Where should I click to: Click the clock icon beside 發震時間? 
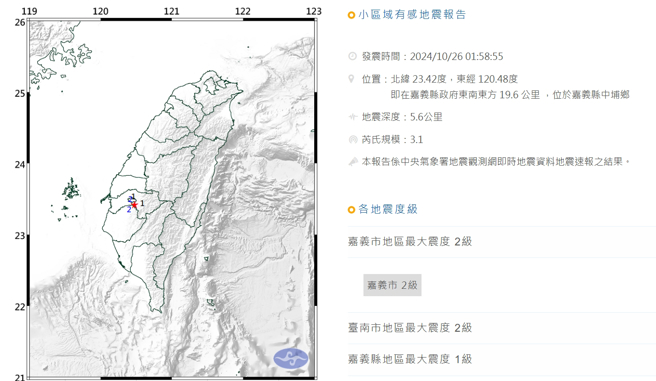coord(352,56)
